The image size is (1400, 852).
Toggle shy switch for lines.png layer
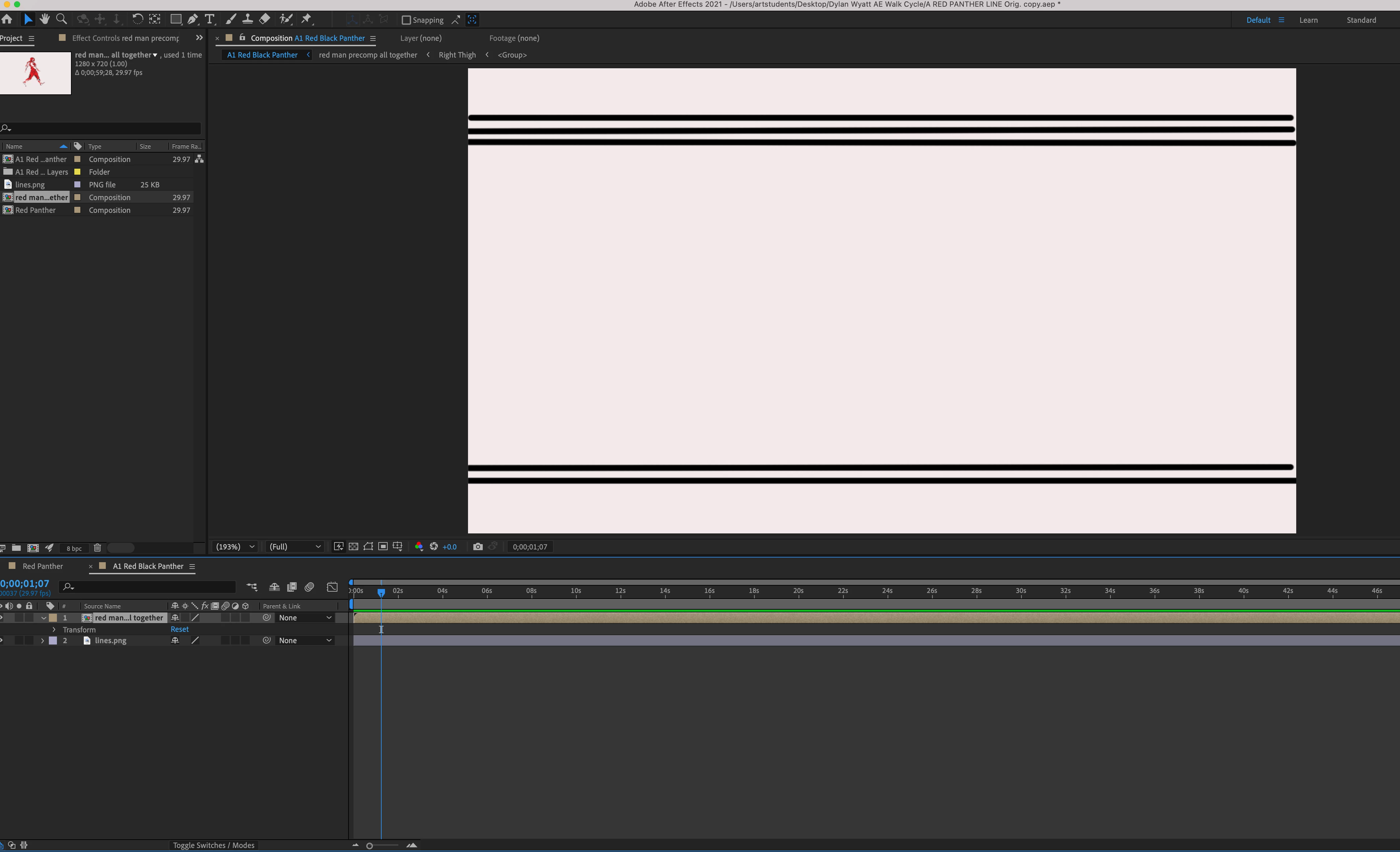[x=175, y=640]
